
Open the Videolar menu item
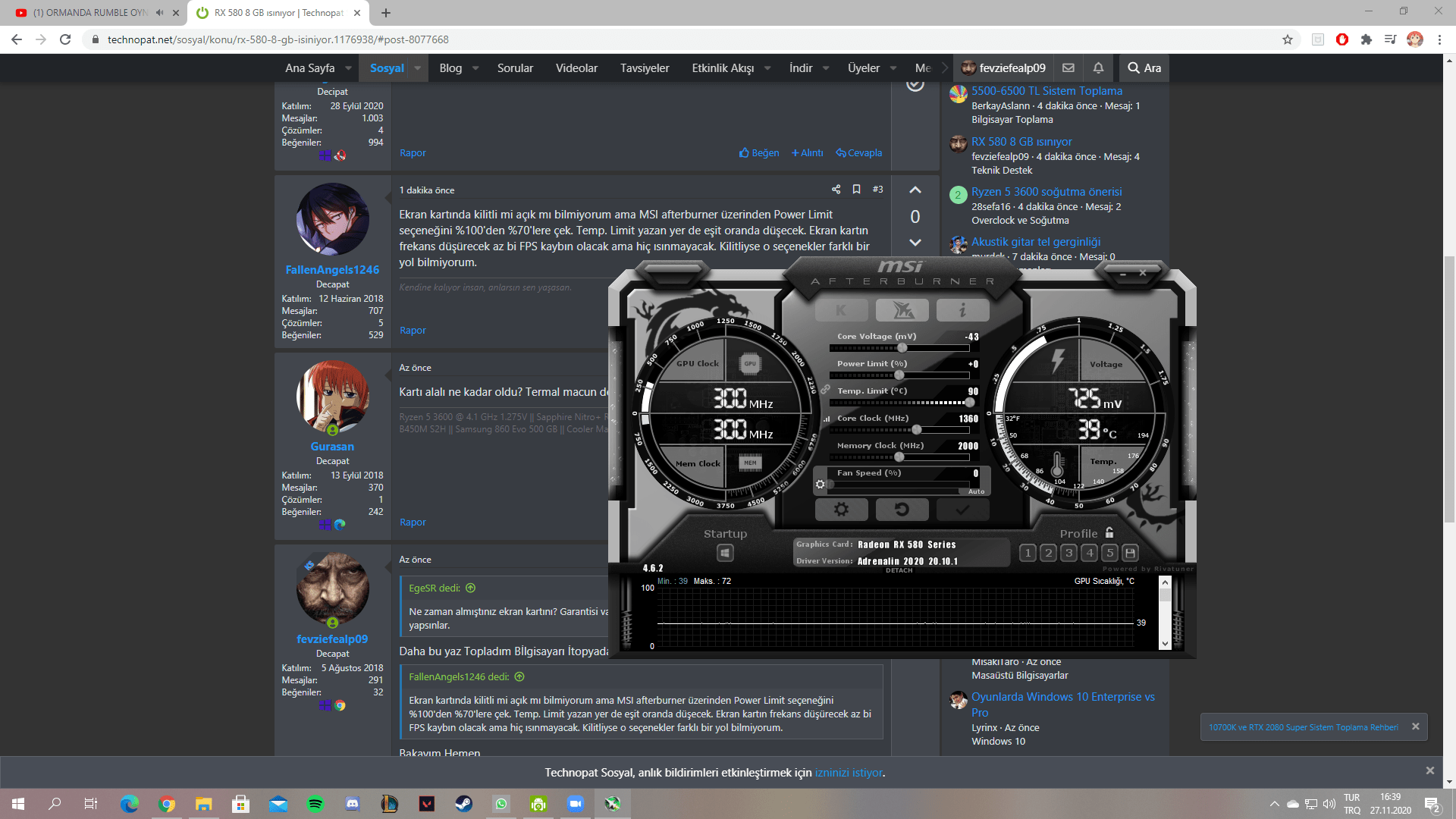tap(576, 68)
